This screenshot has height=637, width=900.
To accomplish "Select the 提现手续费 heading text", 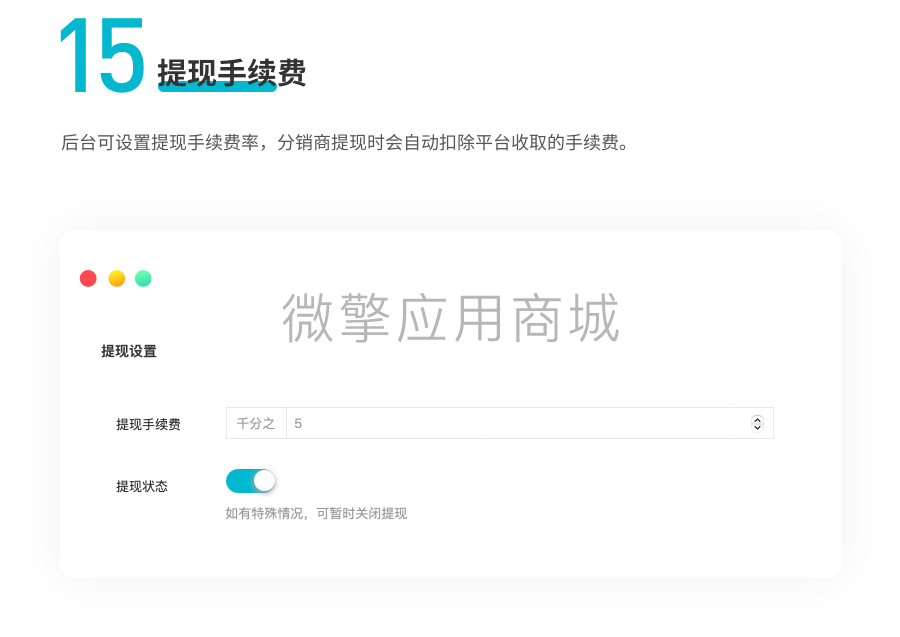I will pos(232,72).
